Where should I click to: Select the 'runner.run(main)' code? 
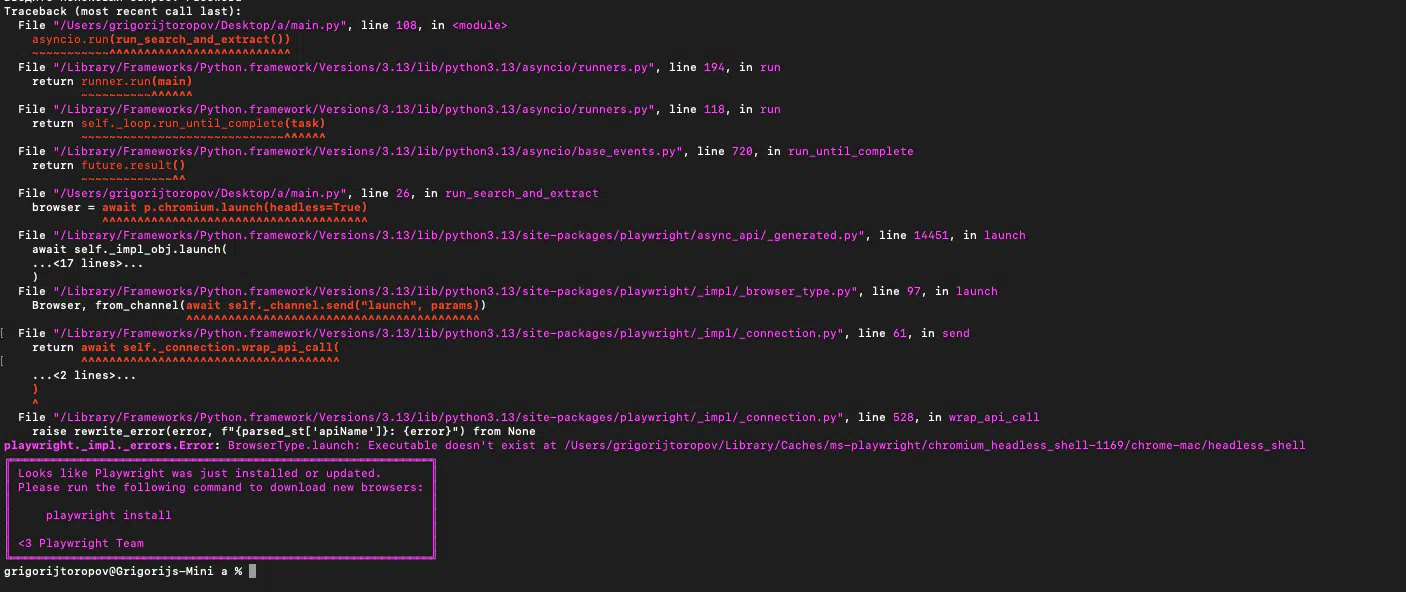[137, 81]
